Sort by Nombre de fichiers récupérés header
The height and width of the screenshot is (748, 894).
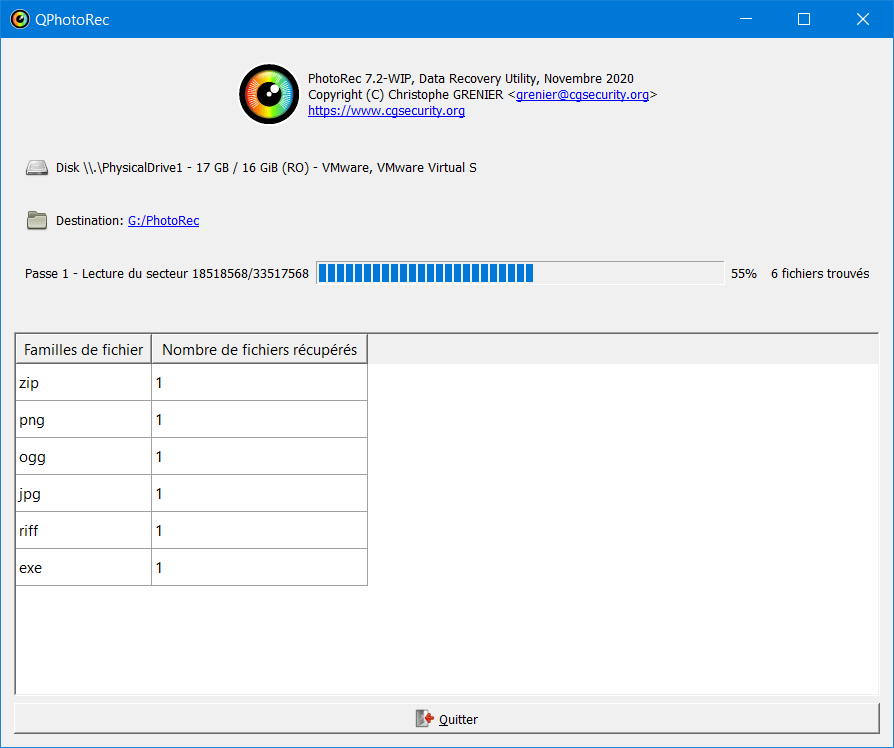pos(259,349)
